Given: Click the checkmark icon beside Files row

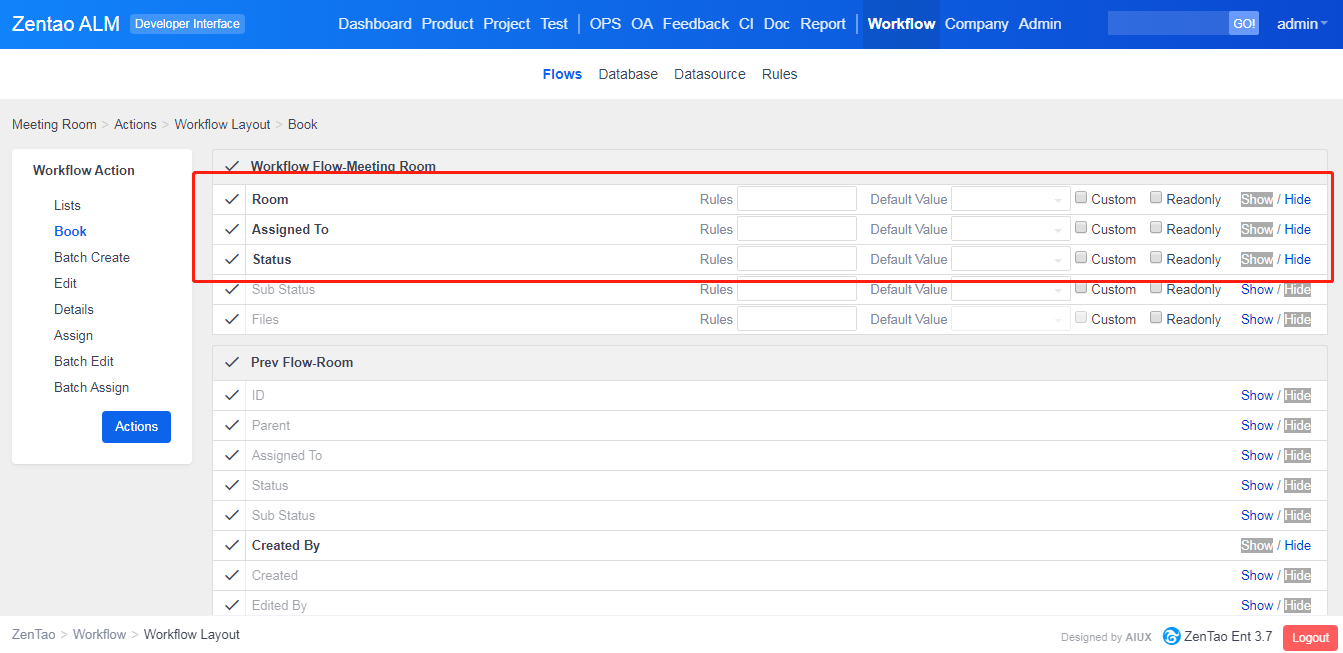Looking at the screenshot, I should [232, 319].
